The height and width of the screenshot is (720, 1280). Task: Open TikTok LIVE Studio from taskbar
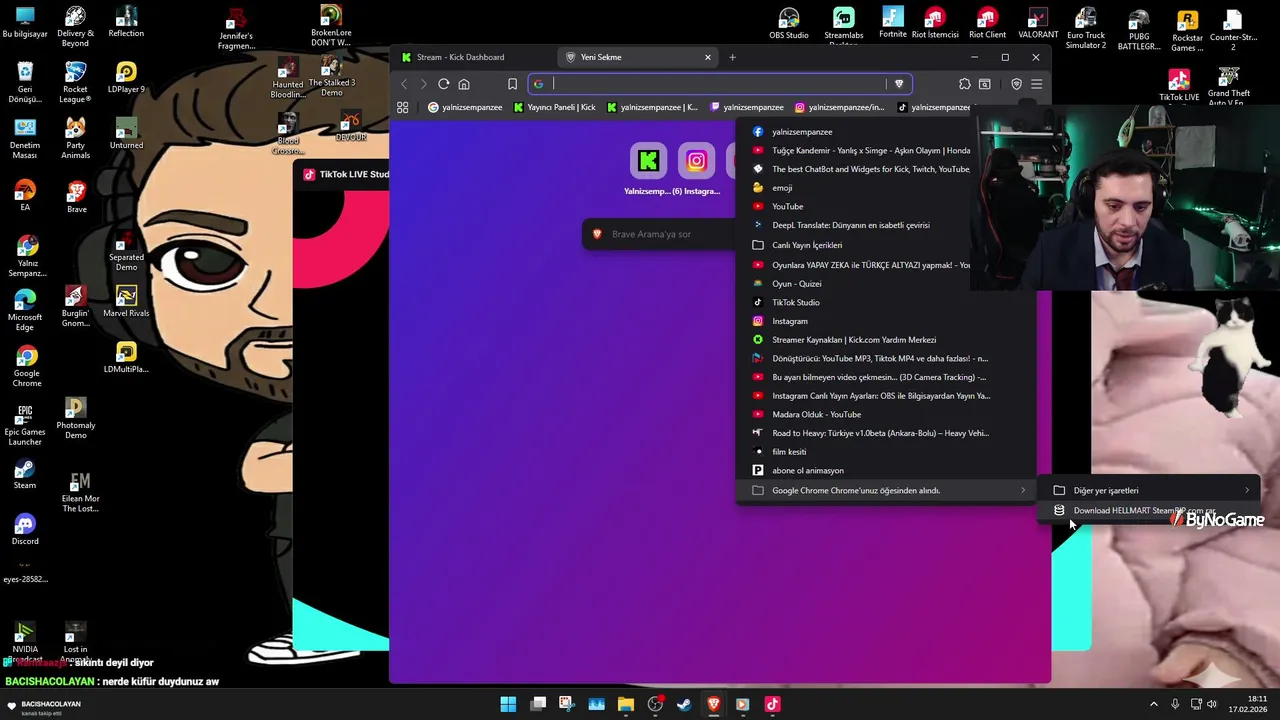tap(772, 704)
